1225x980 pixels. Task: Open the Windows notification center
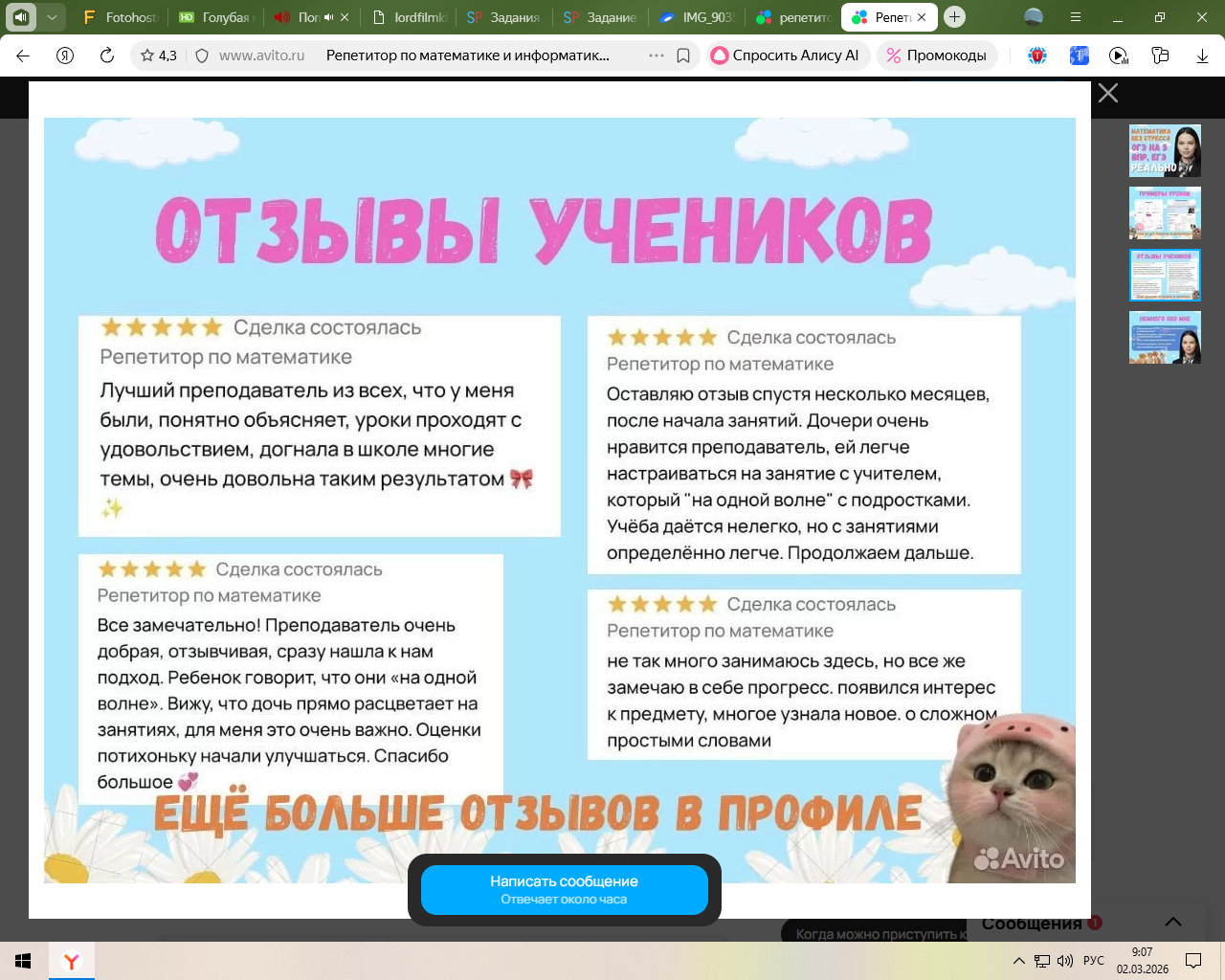pyautogui.click(x=1193, y=961)
